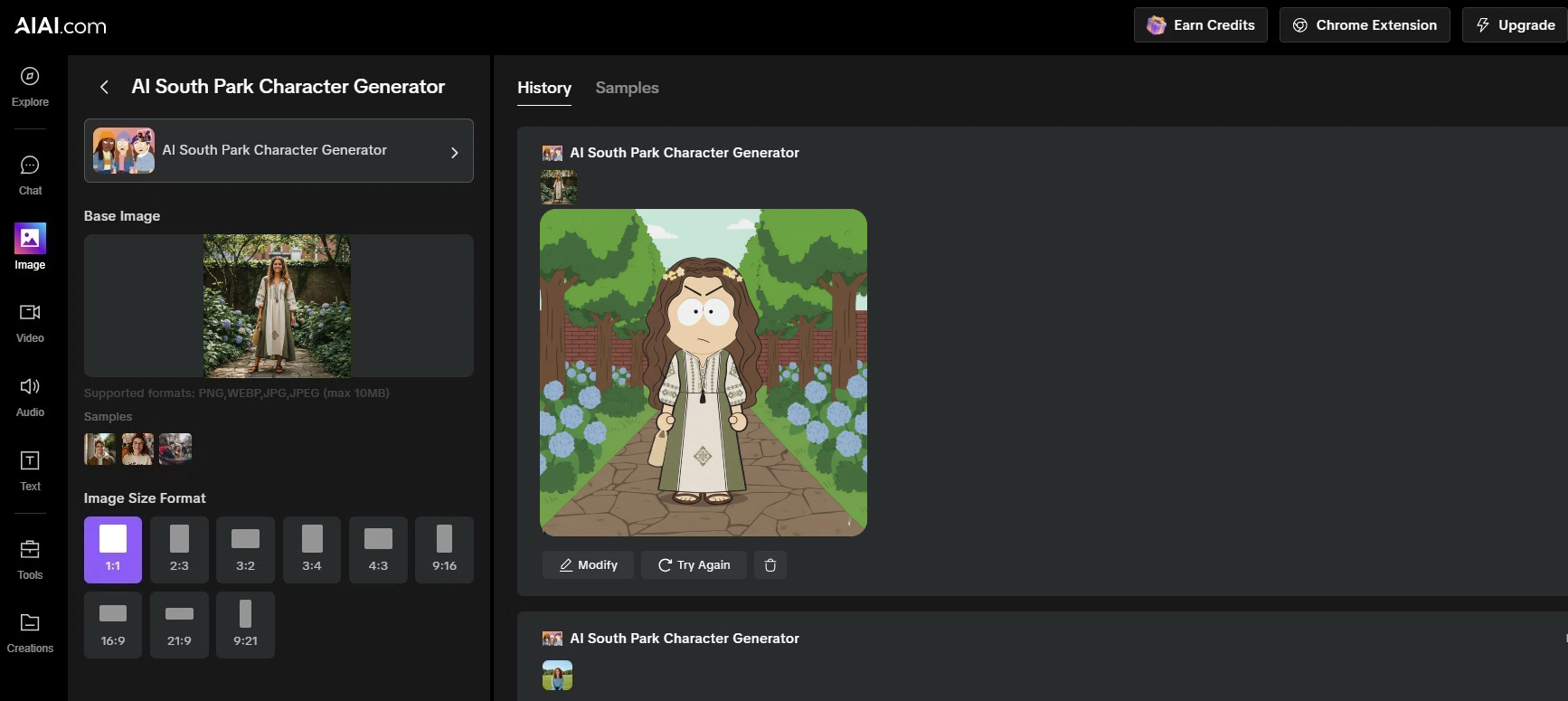Click the Image Size Format heading

tap(145, 498)
